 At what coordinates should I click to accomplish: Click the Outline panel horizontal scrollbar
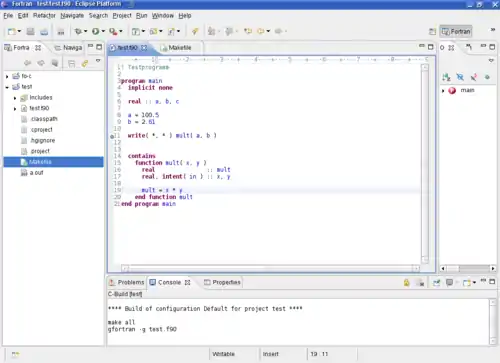coord(468,268)
